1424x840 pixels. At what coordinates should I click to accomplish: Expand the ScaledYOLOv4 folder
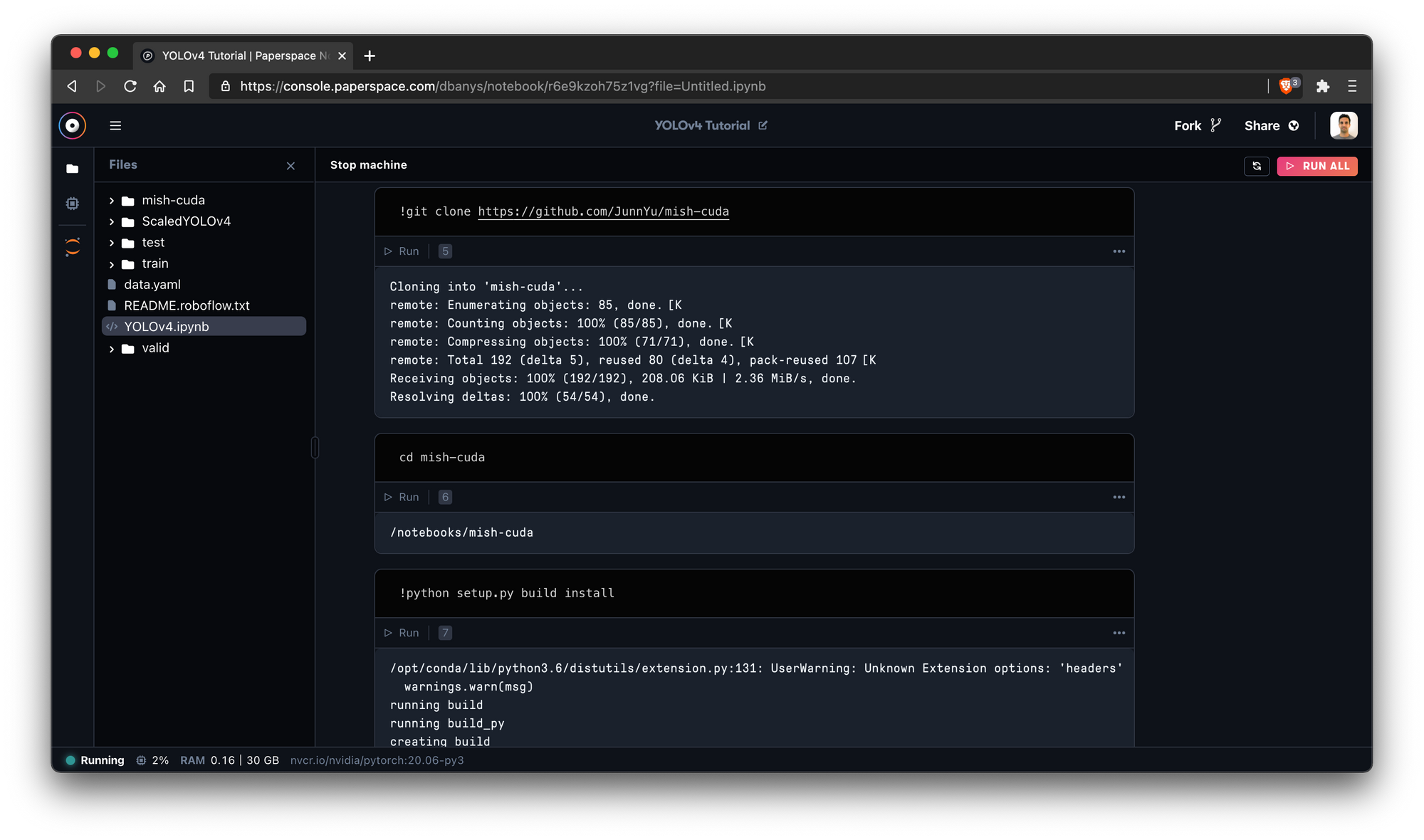click(112, 221)
